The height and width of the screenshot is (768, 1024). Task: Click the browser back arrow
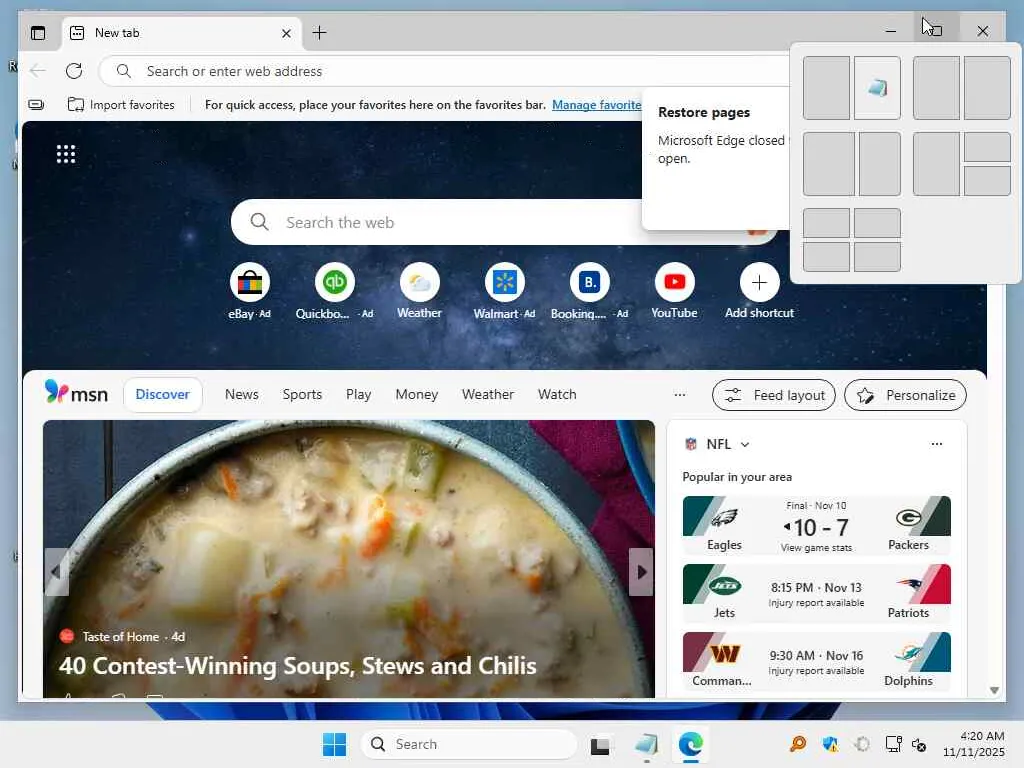pos(38,71)
